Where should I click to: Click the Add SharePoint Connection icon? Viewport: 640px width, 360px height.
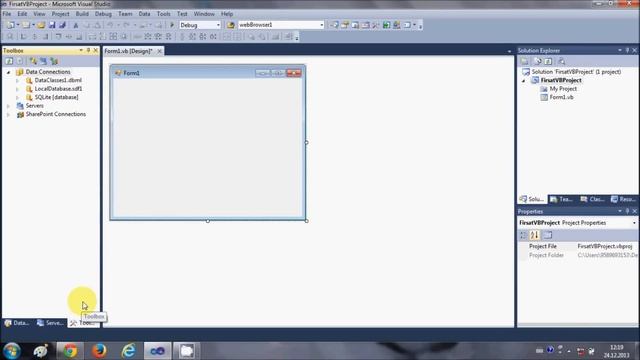coord(54,61)
